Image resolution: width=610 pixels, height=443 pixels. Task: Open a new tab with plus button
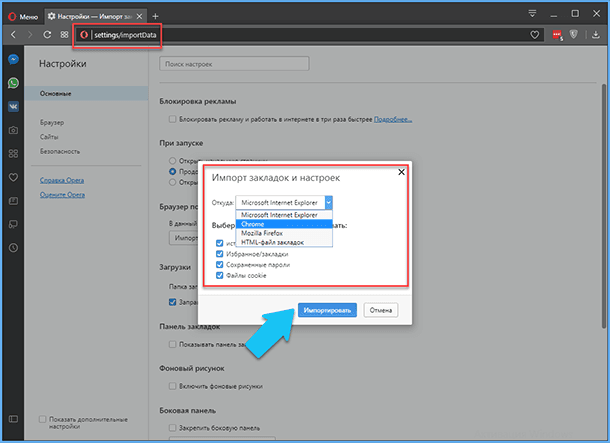[155, 16]
